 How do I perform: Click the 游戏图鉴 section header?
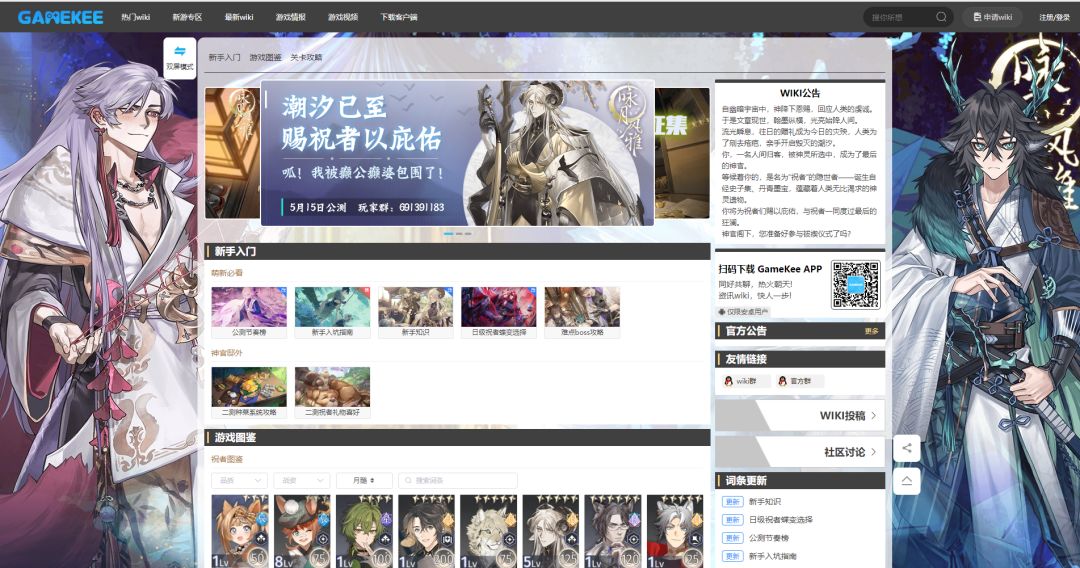[457, 437]
